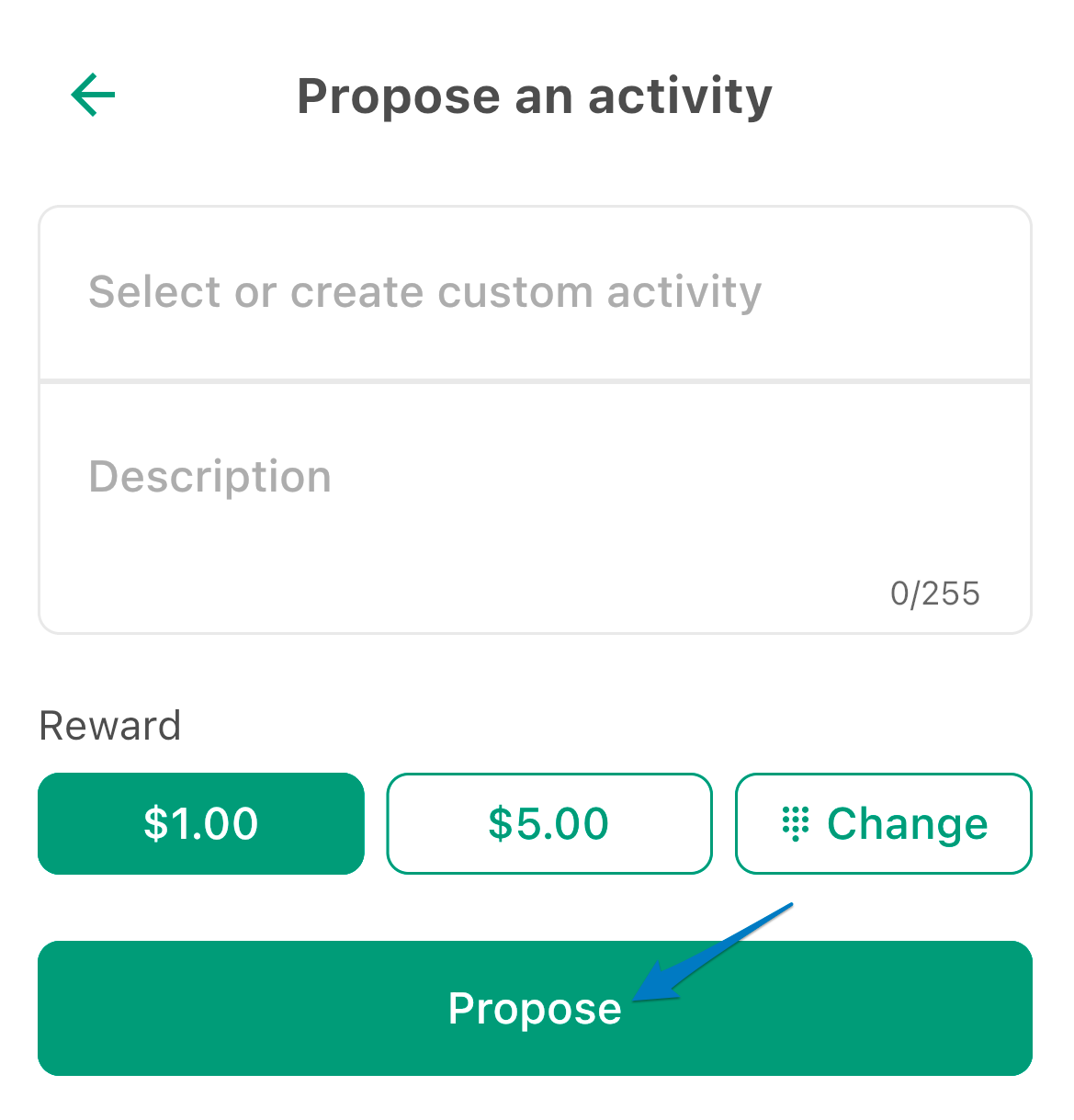Submit the activity using the Propose text

[x=535, y=1009]
